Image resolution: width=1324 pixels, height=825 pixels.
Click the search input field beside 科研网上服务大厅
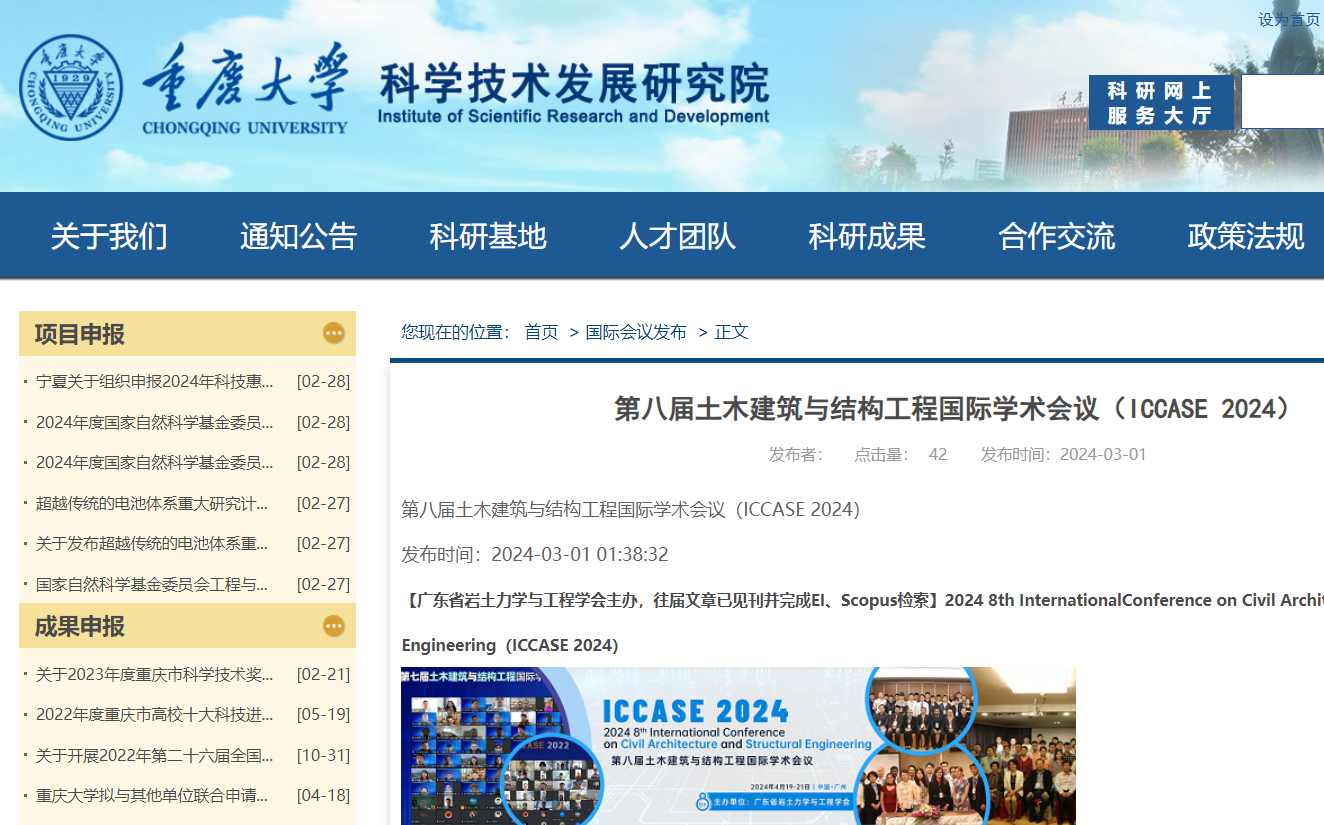[x=1282, y=103]
